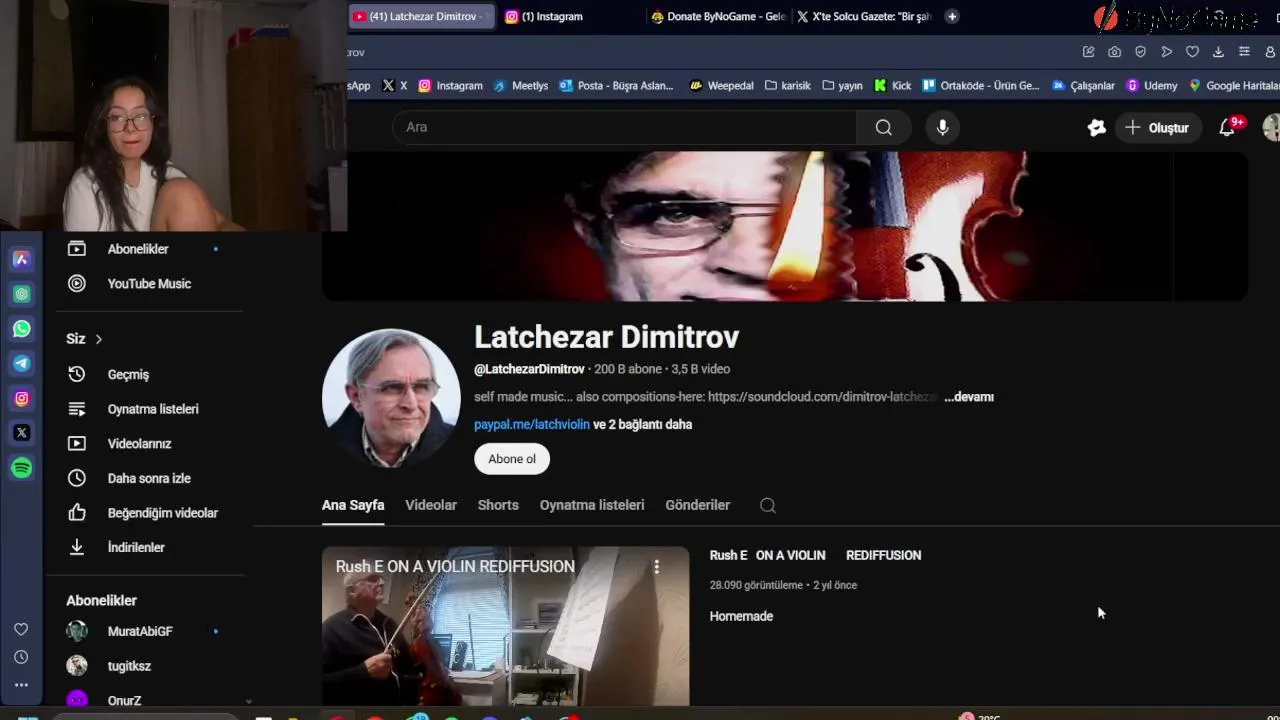Click Latchezar Dimitrov channel avatar
The image size is (1280, 720).
(391, 397)
